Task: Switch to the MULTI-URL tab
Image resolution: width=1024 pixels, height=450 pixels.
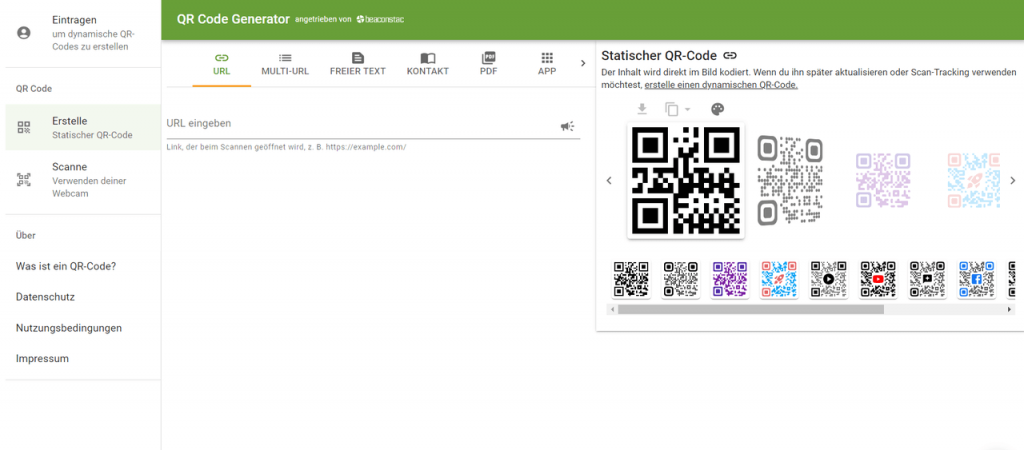Action: 285,64
